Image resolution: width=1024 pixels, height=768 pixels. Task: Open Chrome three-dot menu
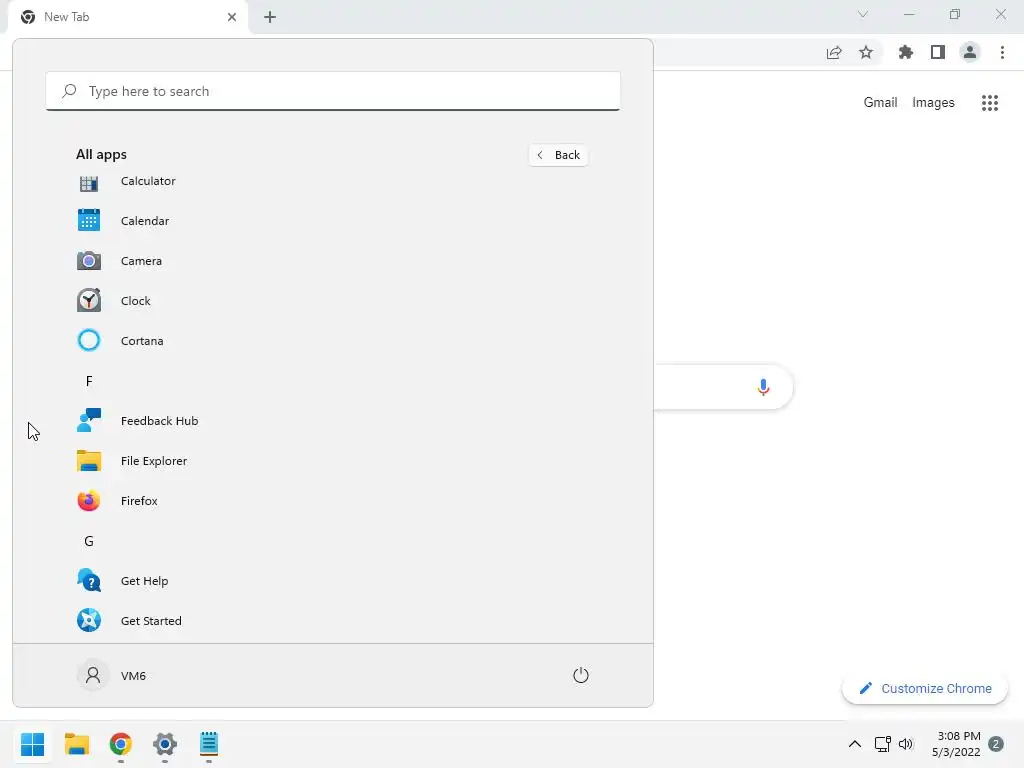tap(1002, 52)
